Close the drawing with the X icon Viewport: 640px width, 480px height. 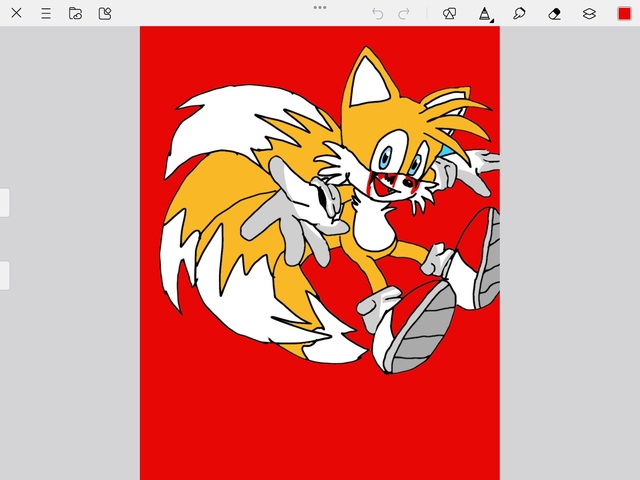click(16, 13)
